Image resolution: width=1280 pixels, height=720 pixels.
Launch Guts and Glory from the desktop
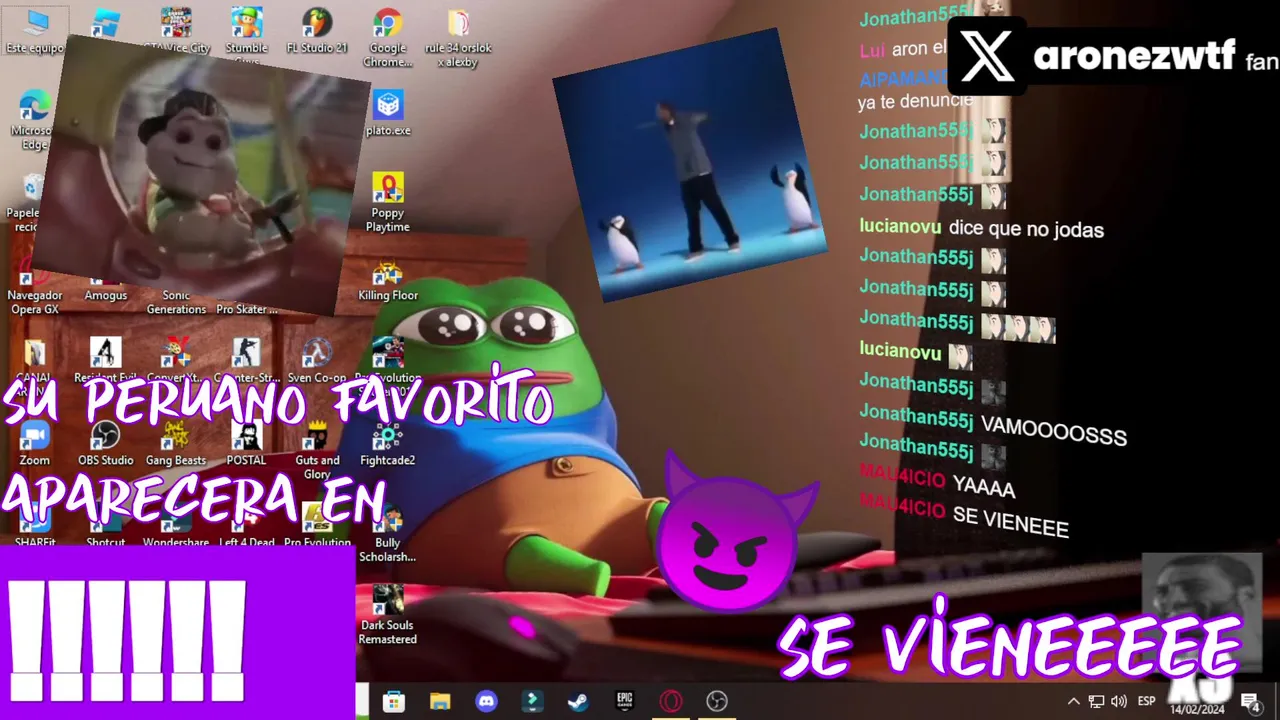[317, 450]
